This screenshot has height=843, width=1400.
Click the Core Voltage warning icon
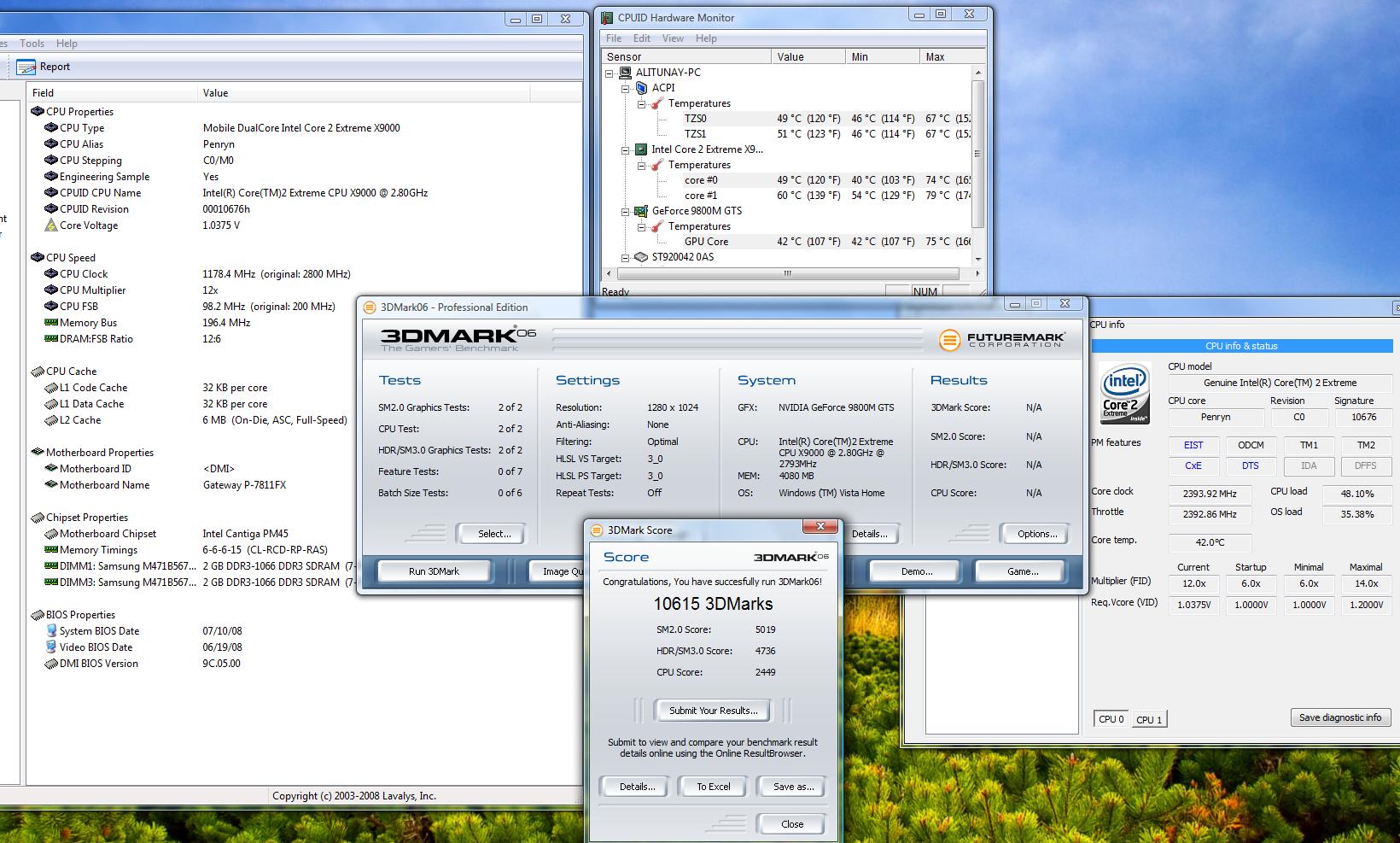pyautogui.click(x=51, y=225)
